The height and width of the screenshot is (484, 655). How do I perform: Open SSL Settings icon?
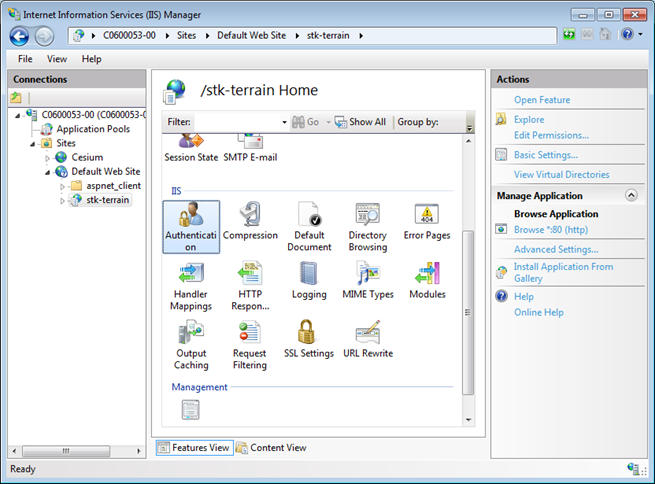[x=309, y=333]
